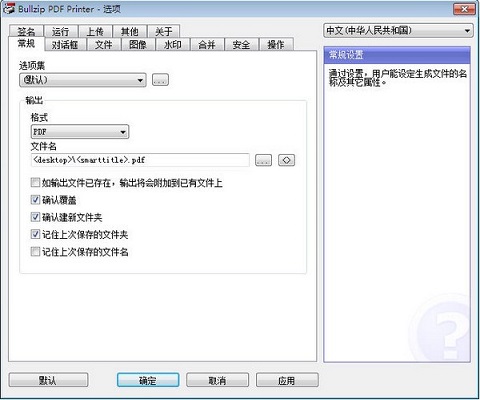The height and width of the screenshot is (400, 480).
Task: Click the macro insert button beside filename field
Action: [x=286, y=160]
